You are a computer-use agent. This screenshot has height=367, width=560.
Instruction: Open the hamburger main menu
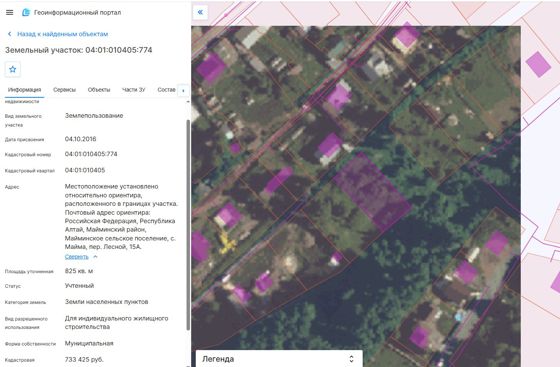click(10, 12)
